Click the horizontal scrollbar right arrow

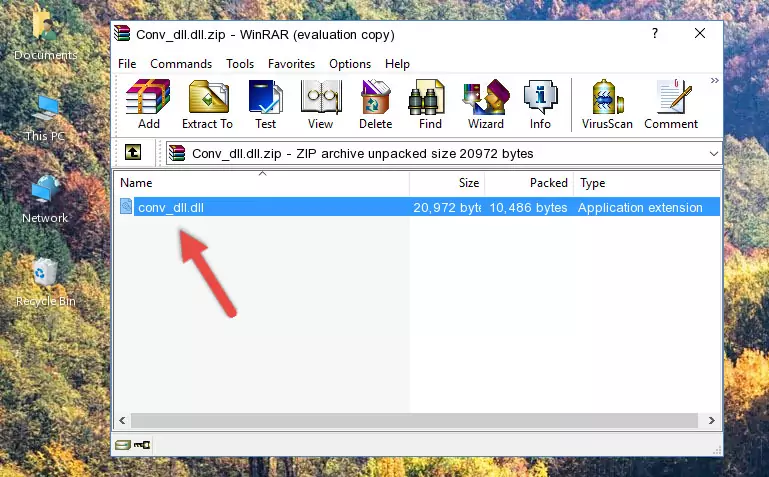click(x=712, y=420)
